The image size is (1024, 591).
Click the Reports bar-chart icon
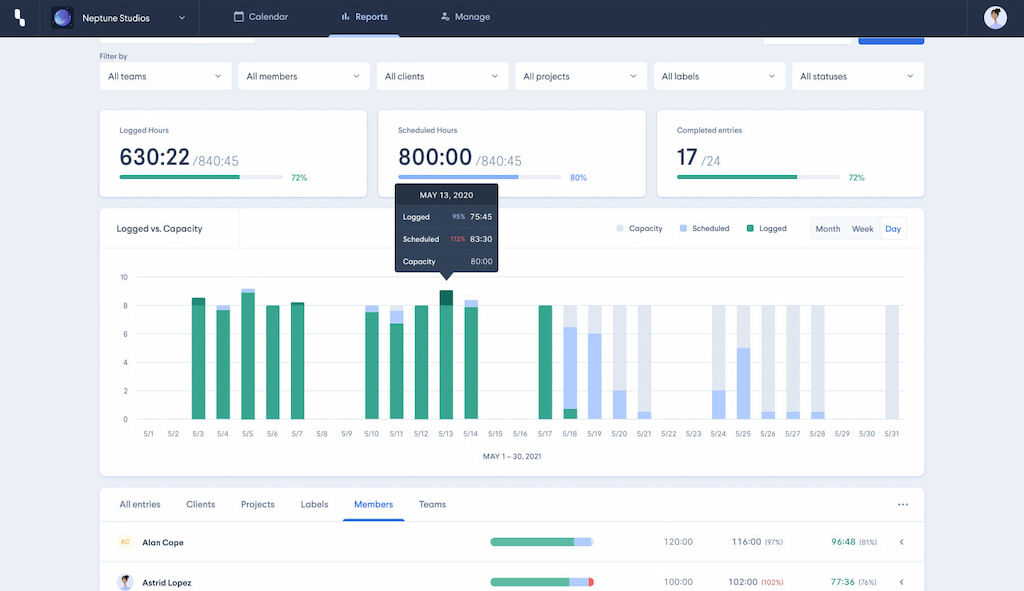(x=346, y=16)
